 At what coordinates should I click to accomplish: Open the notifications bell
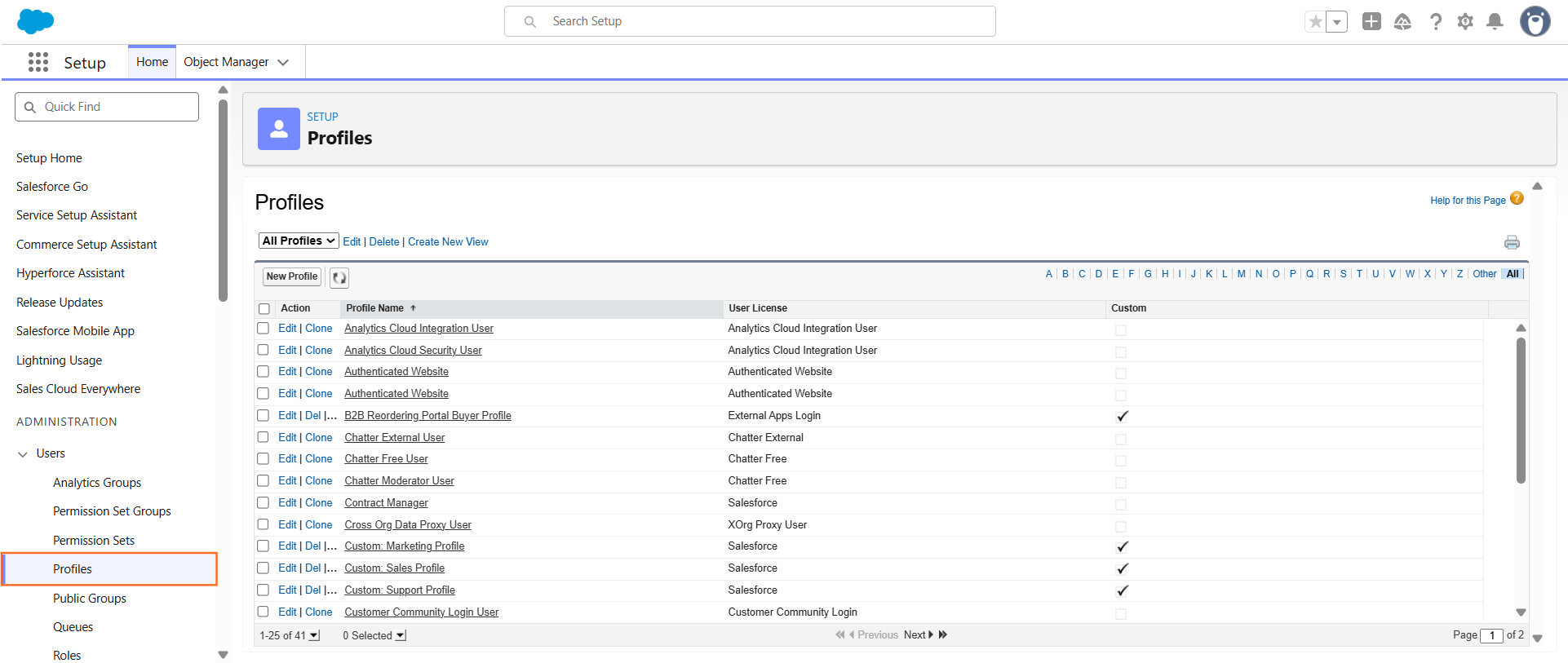(x=1495, y=22)
